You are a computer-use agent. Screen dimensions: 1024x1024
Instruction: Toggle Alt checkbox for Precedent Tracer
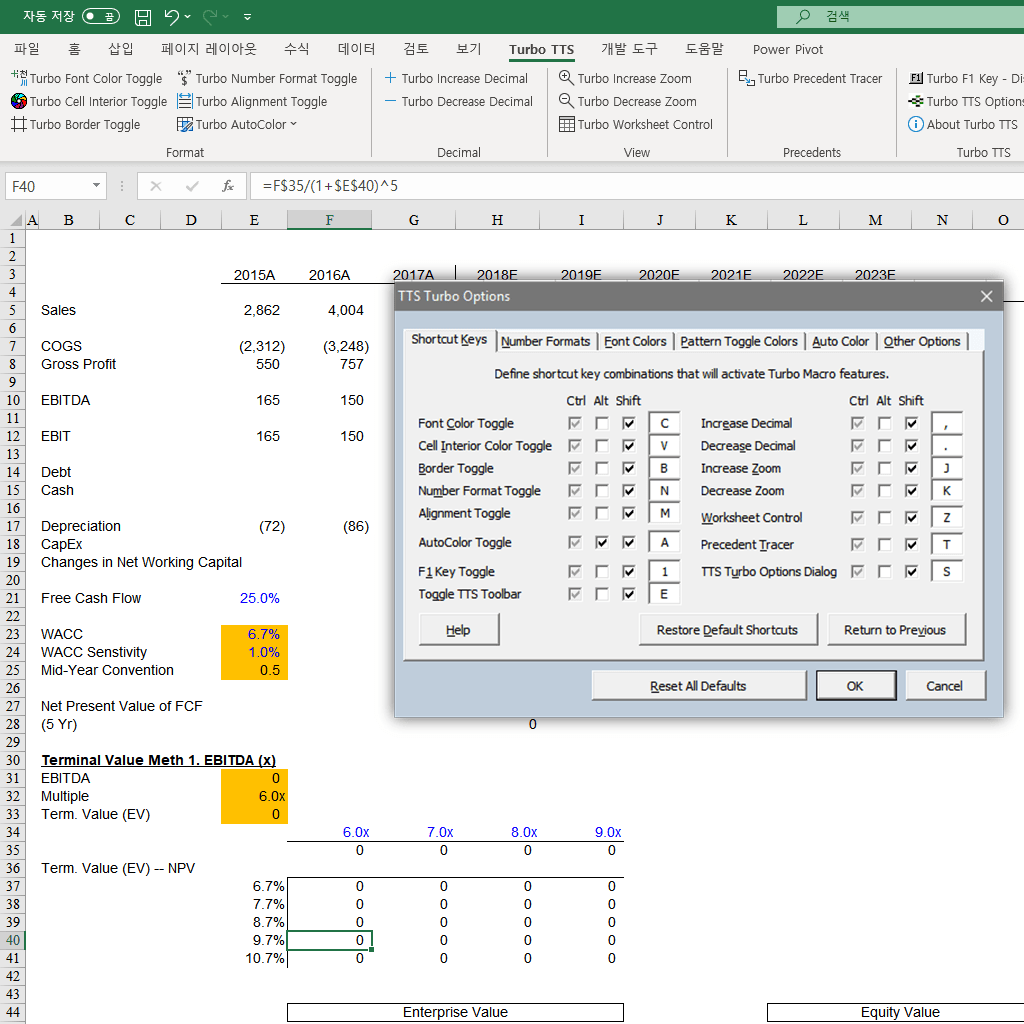pyautogui.click(x=884, y=544)
